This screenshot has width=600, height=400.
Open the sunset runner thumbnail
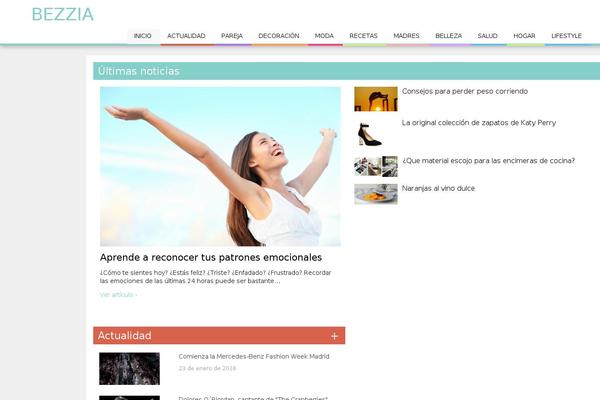point(376,99)
